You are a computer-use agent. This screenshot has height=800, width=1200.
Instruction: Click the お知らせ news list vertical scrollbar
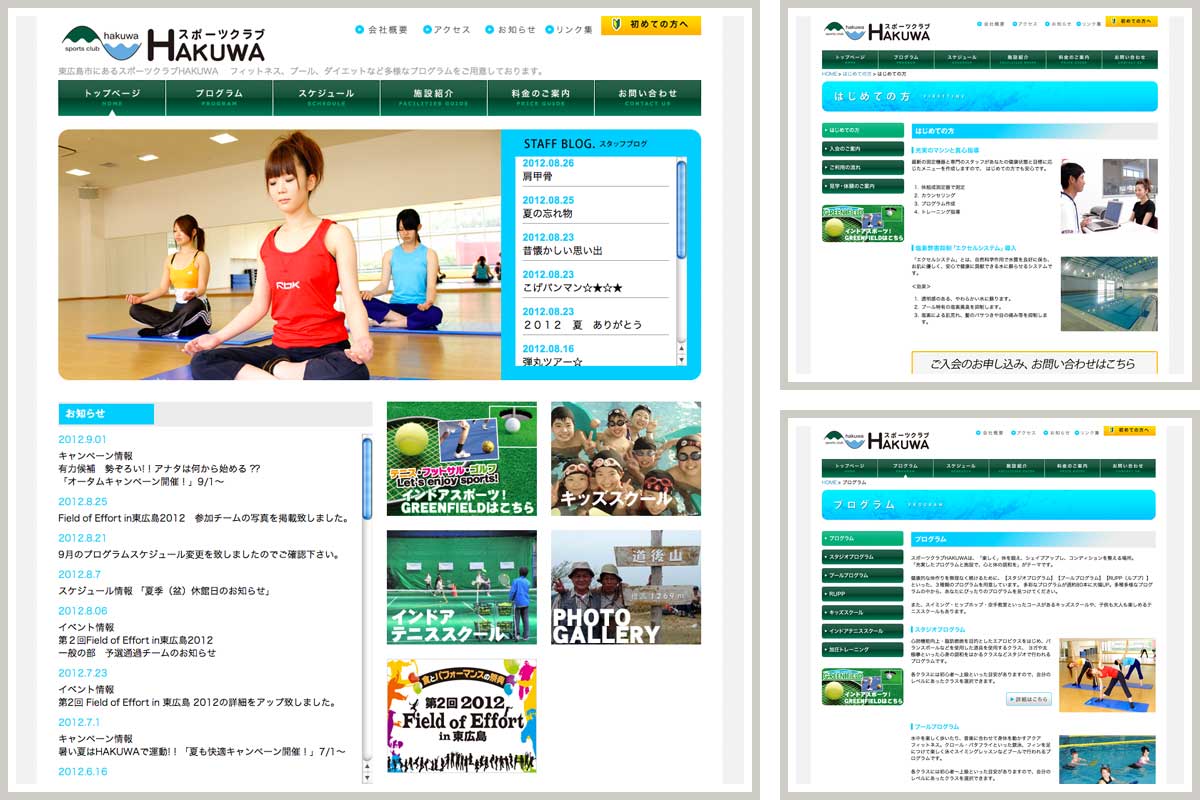pos(367,480)
